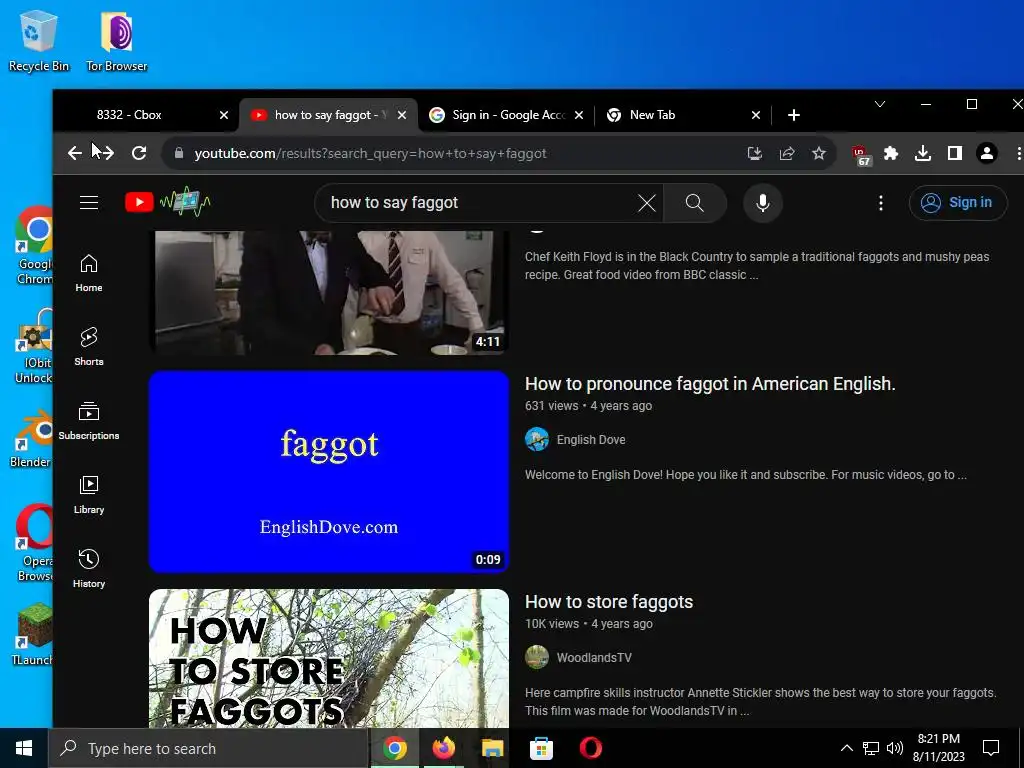Click Type here to search on taskbar
This screenshot has height=768, width=1024.
(208, 748)
